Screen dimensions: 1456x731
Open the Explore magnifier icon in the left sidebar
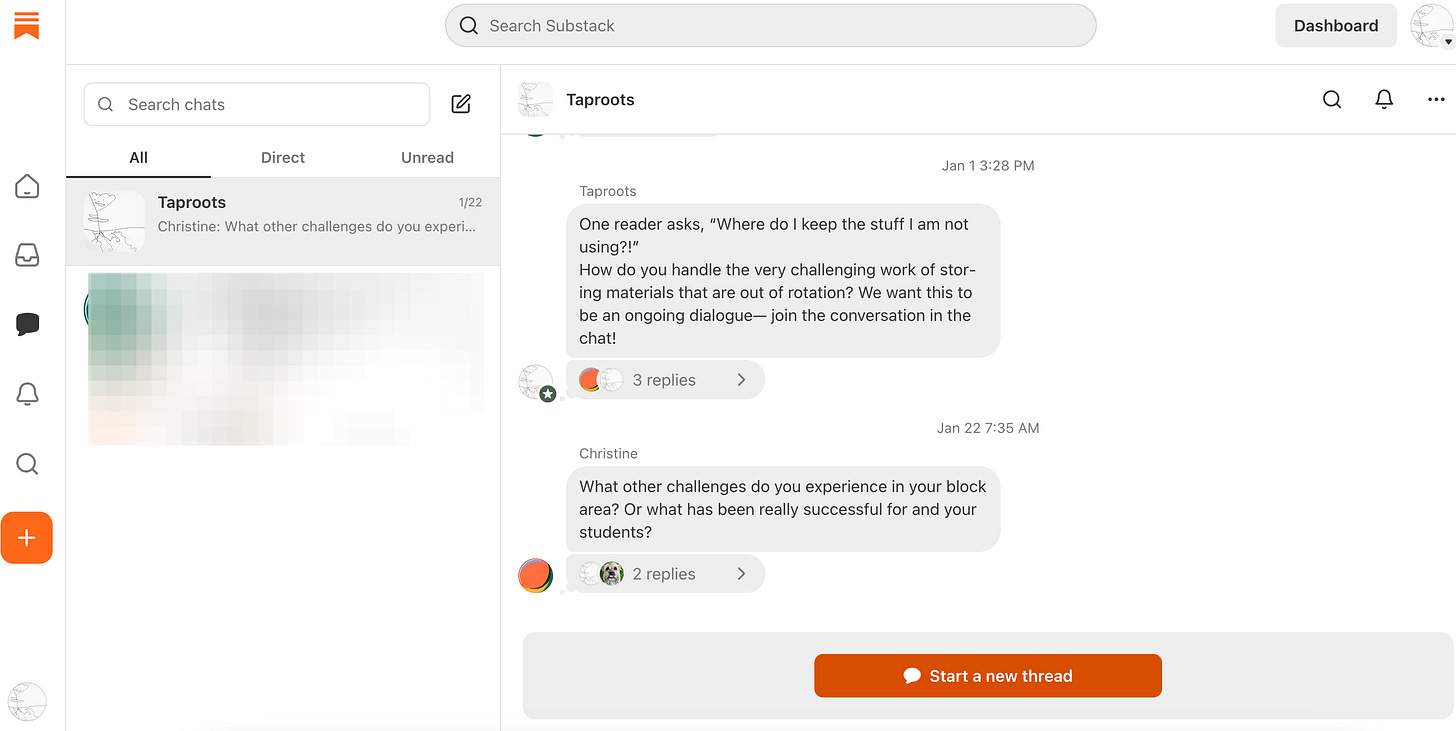[27, 464]
